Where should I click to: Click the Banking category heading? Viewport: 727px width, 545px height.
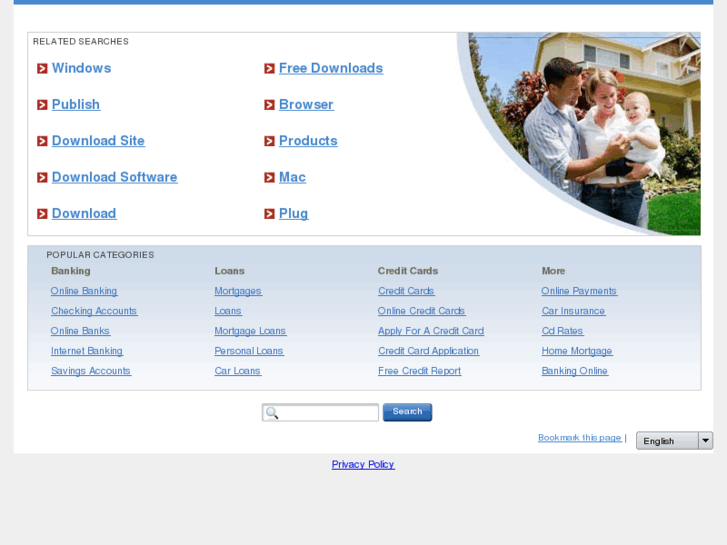70,271
